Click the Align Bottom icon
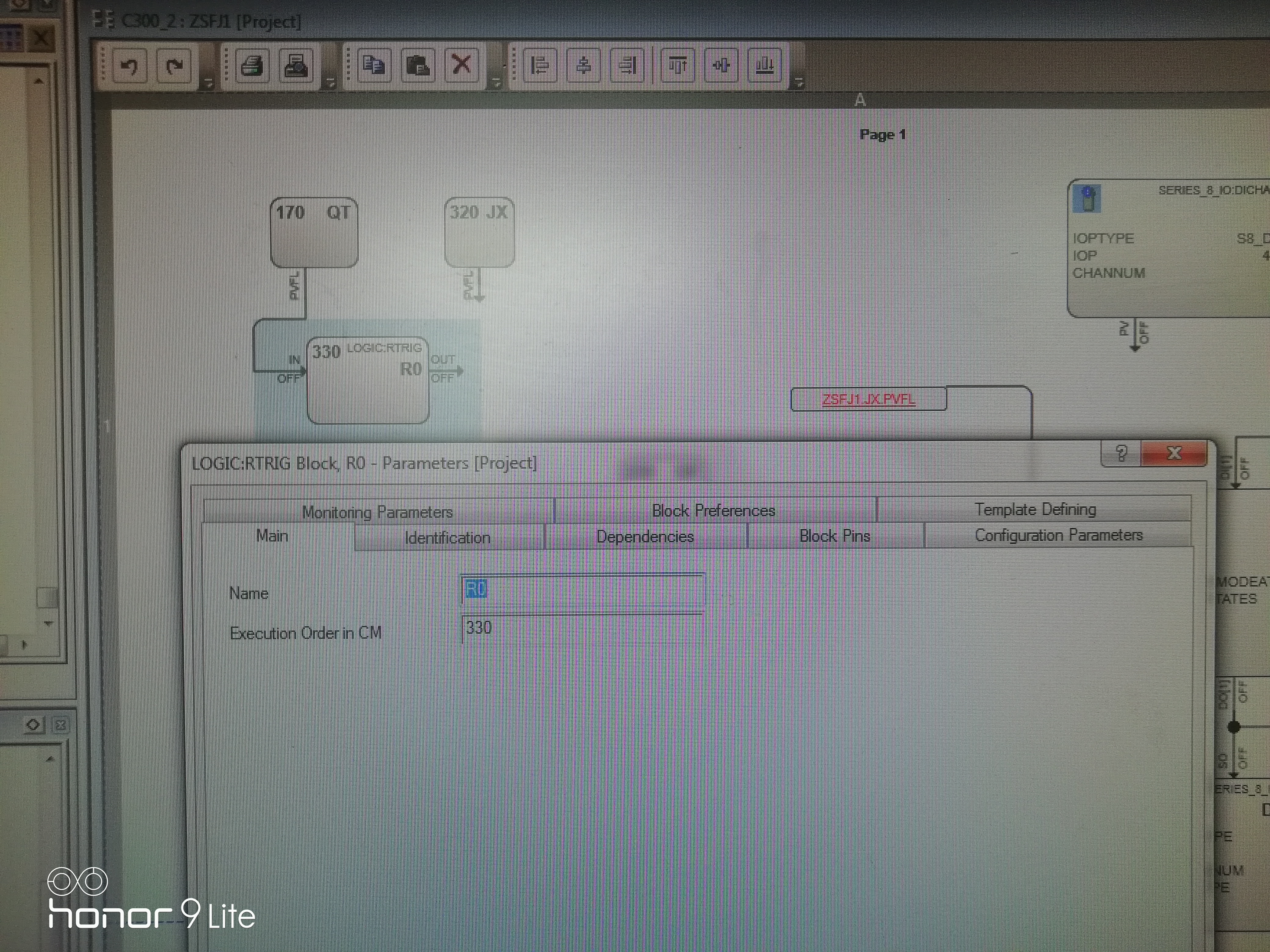The width and height of the screenshot is (1270, 952). [765, 65]
